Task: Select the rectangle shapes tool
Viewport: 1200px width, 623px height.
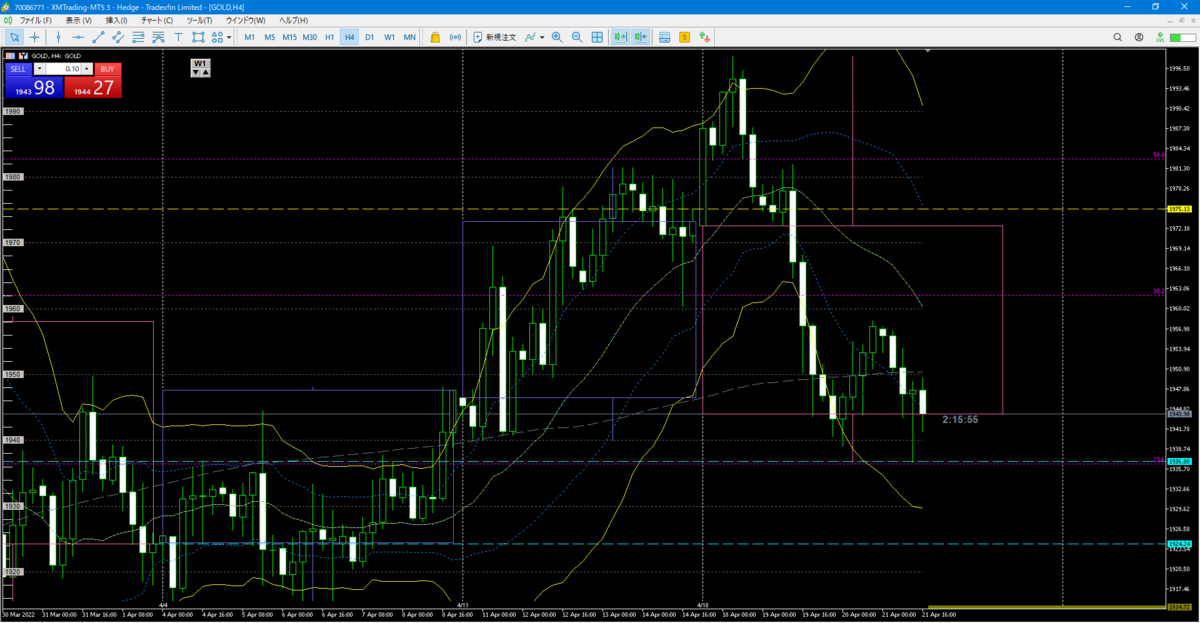Action: coord(198,37)
